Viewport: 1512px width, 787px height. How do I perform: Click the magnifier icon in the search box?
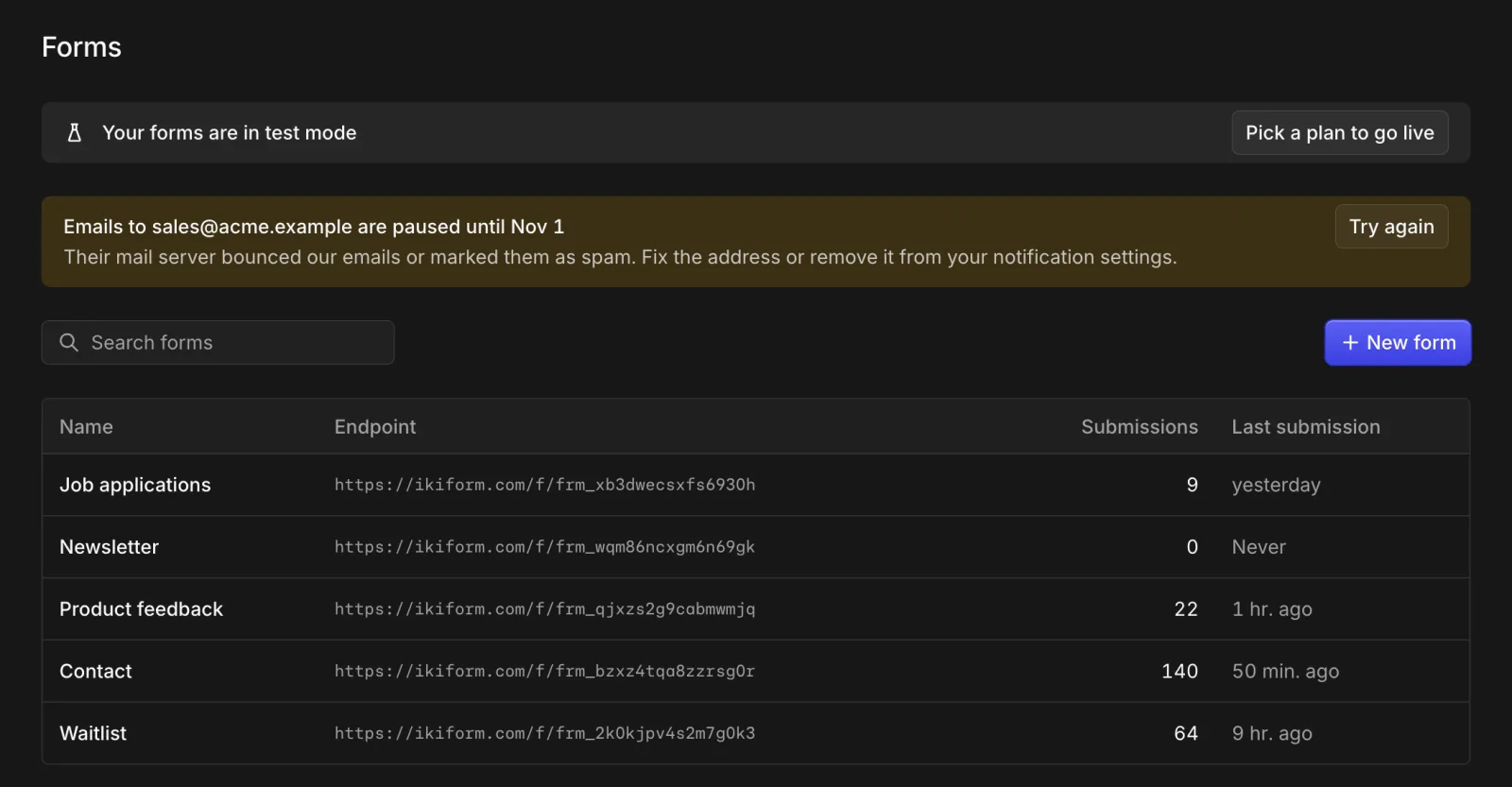coord(69,342)
